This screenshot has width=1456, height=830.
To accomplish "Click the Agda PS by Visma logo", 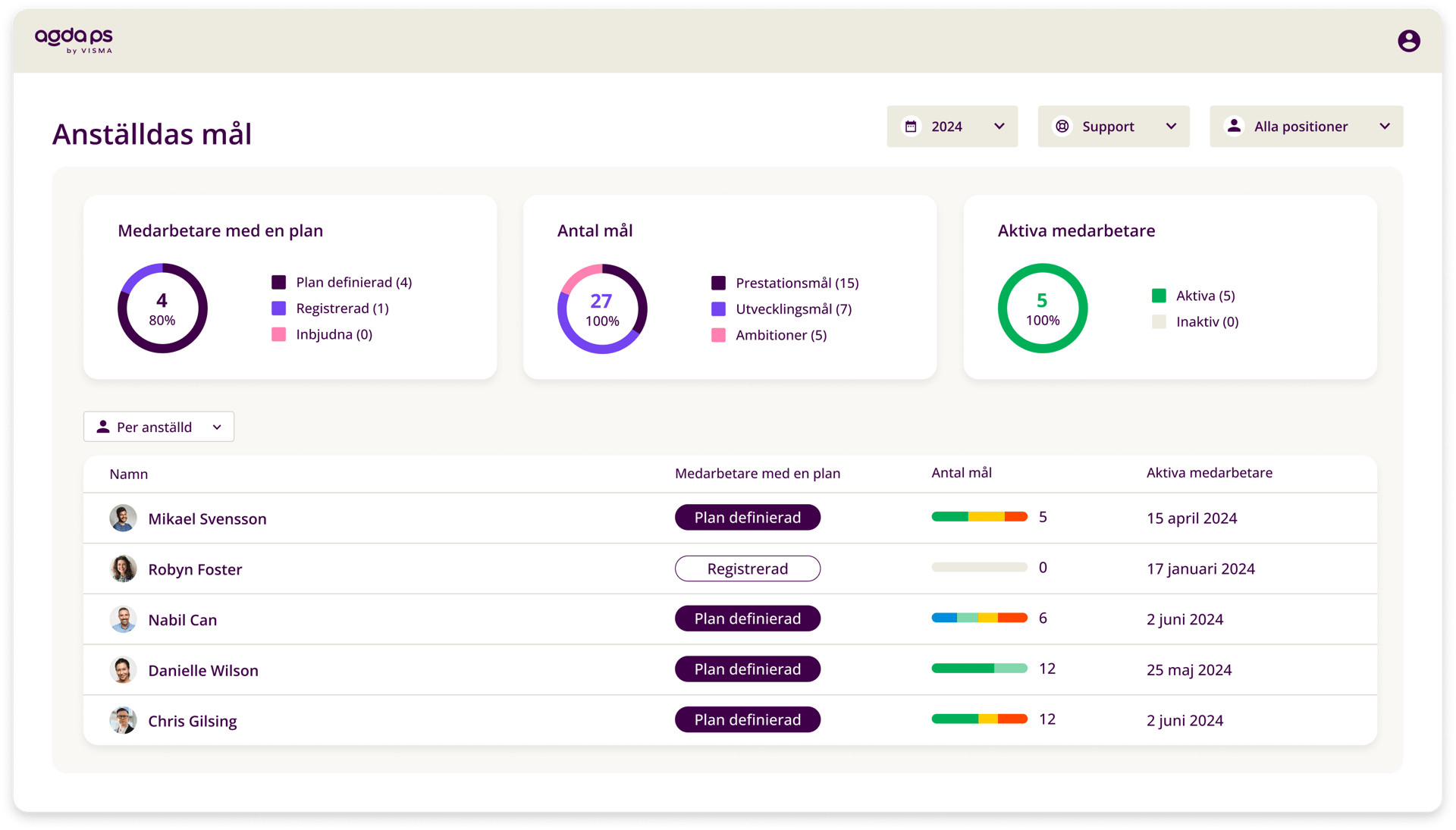I will click(x=74, y=40).
